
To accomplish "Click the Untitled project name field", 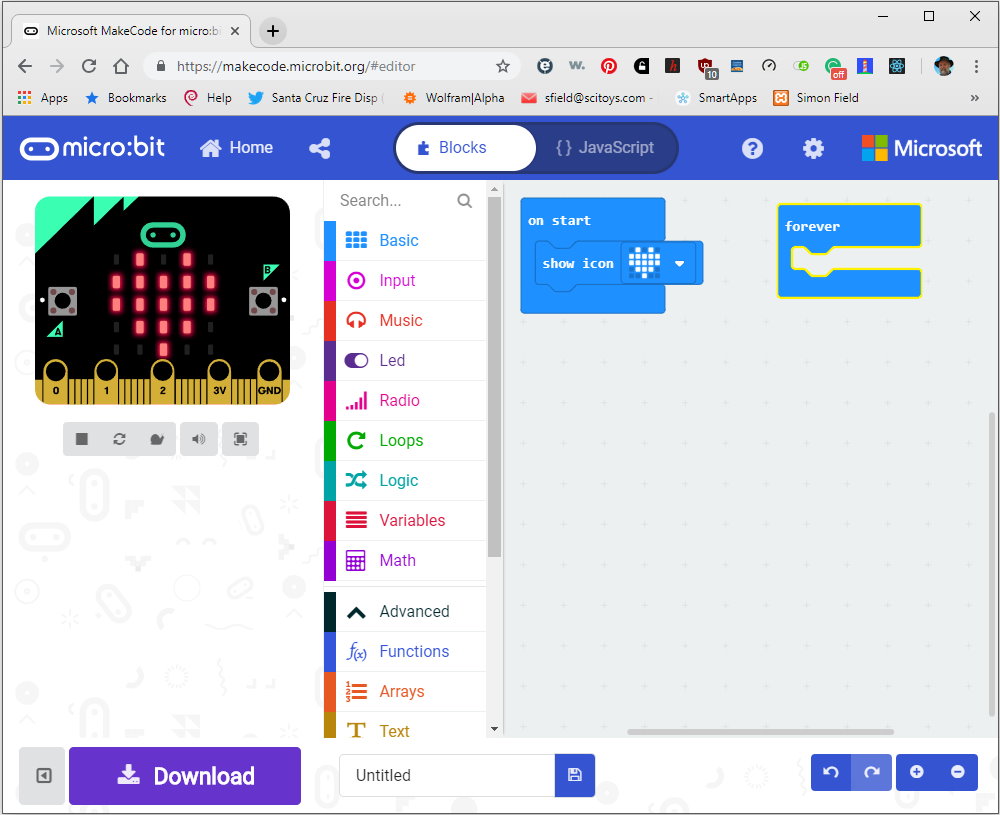I will [447, 775].
